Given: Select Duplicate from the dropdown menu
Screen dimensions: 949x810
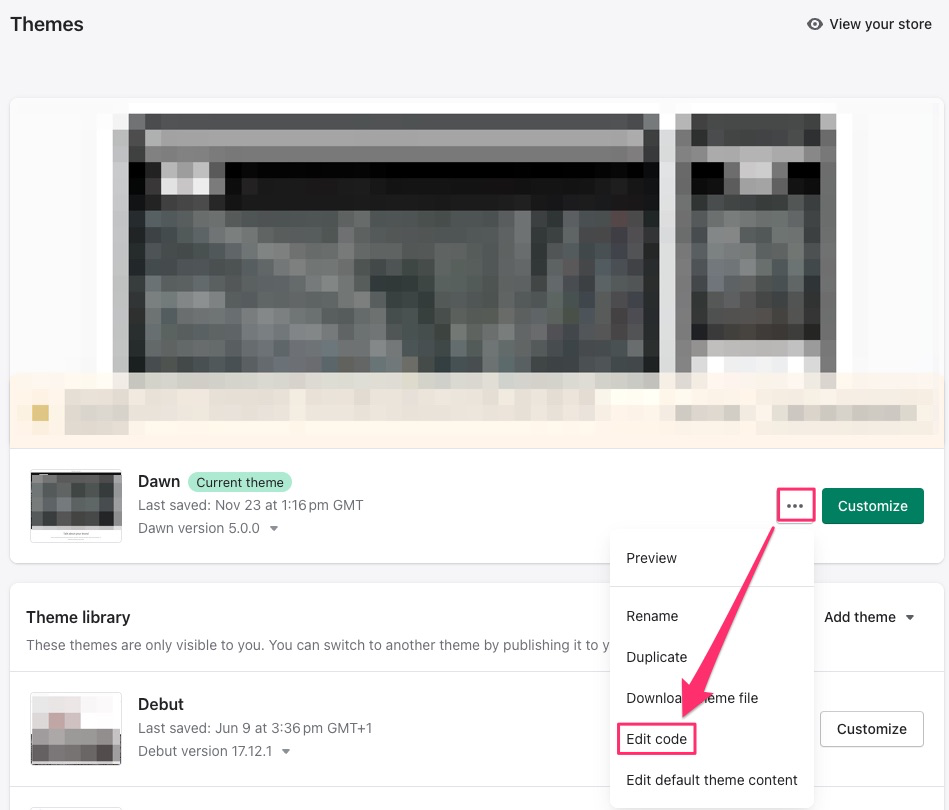Looking at the screenshot, I should pos(656,657).
